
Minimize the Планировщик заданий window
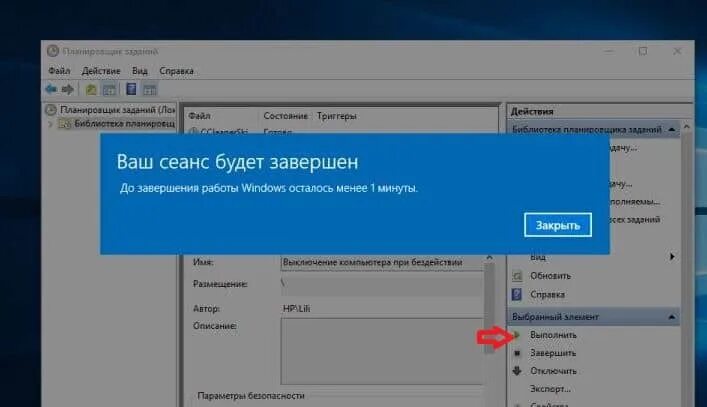coord(608,51)
